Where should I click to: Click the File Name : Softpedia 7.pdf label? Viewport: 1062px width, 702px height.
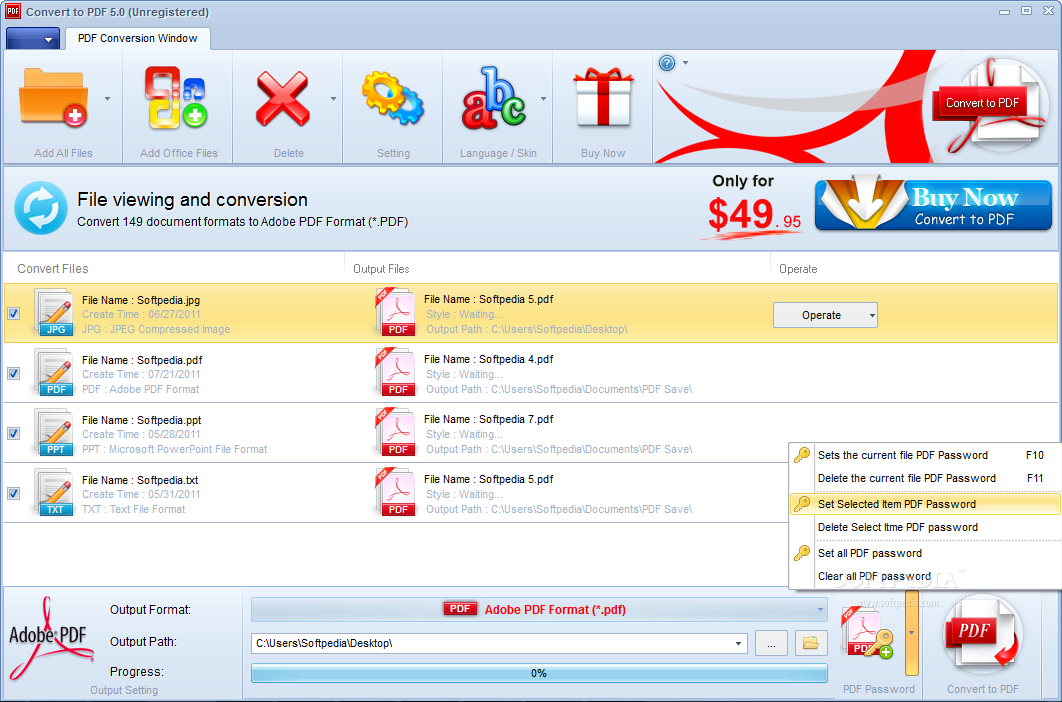click(x=488, y=419)
